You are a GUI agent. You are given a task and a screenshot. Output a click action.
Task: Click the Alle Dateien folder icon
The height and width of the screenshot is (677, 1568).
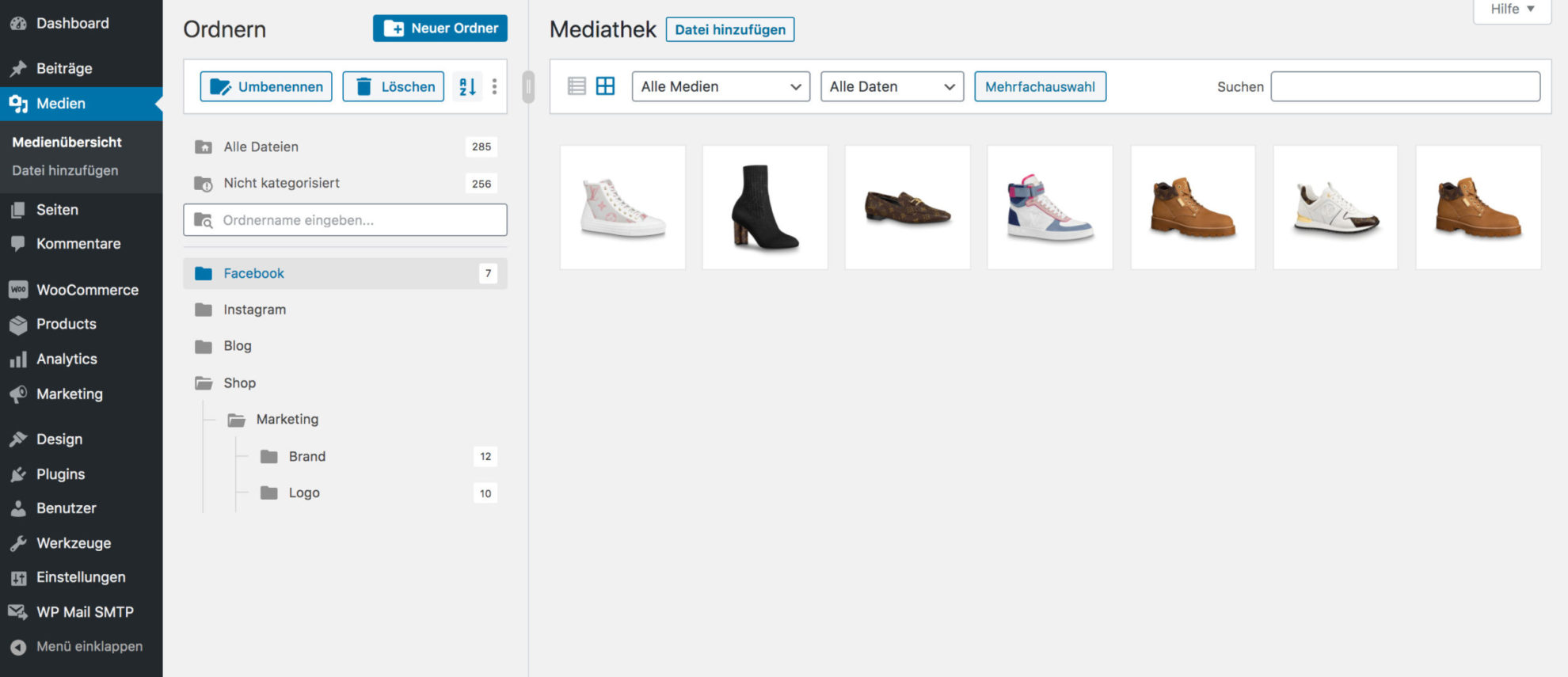point(204,147)
